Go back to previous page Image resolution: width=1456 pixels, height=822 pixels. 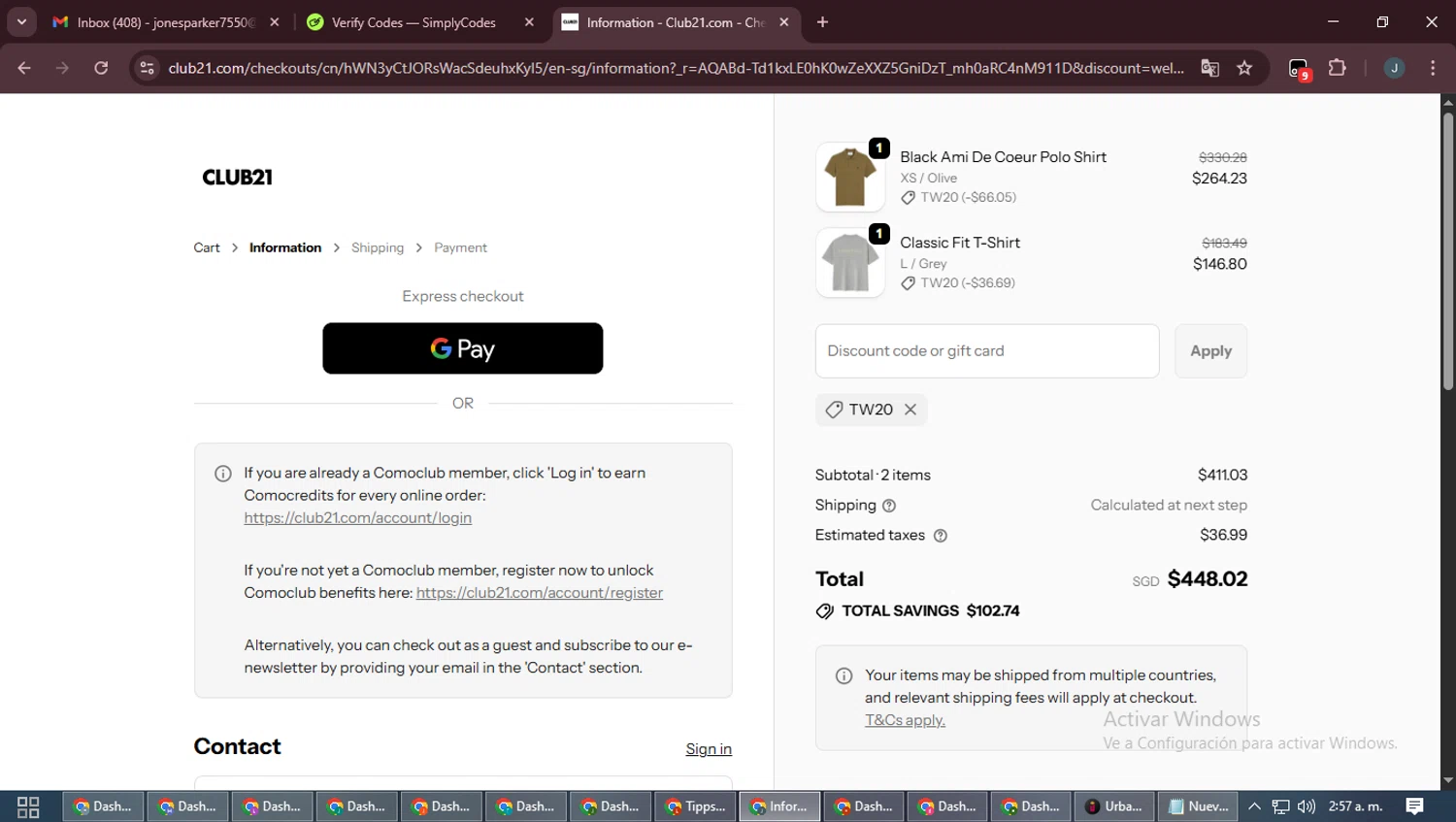click(x=24, y=68)
